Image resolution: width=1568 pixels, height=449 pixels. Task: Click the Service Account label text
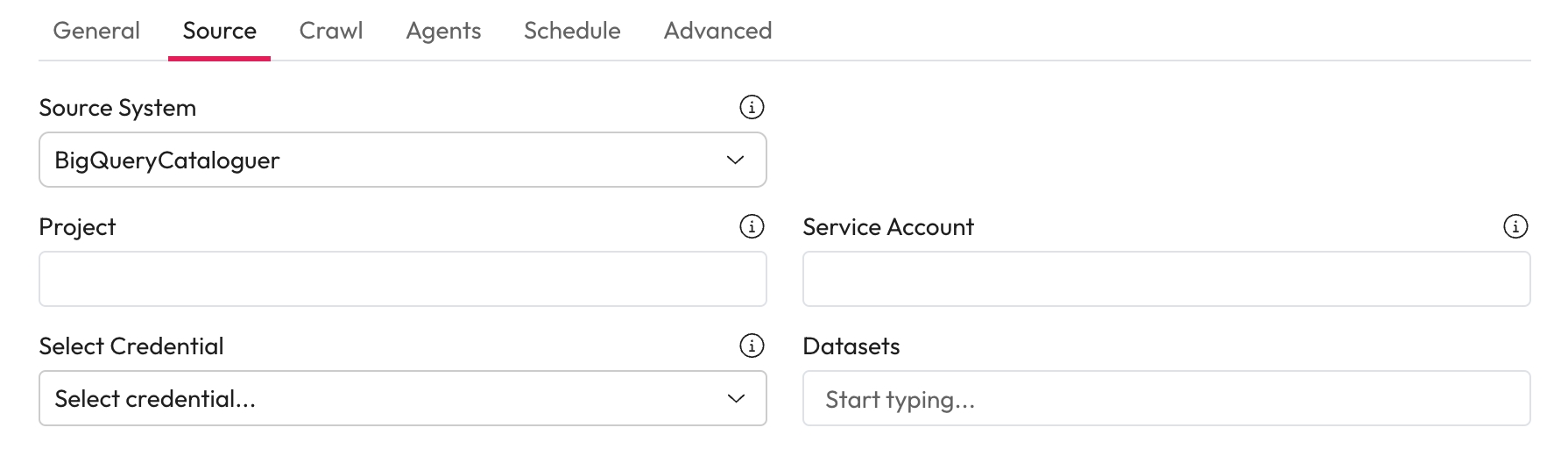click(887, 227)
